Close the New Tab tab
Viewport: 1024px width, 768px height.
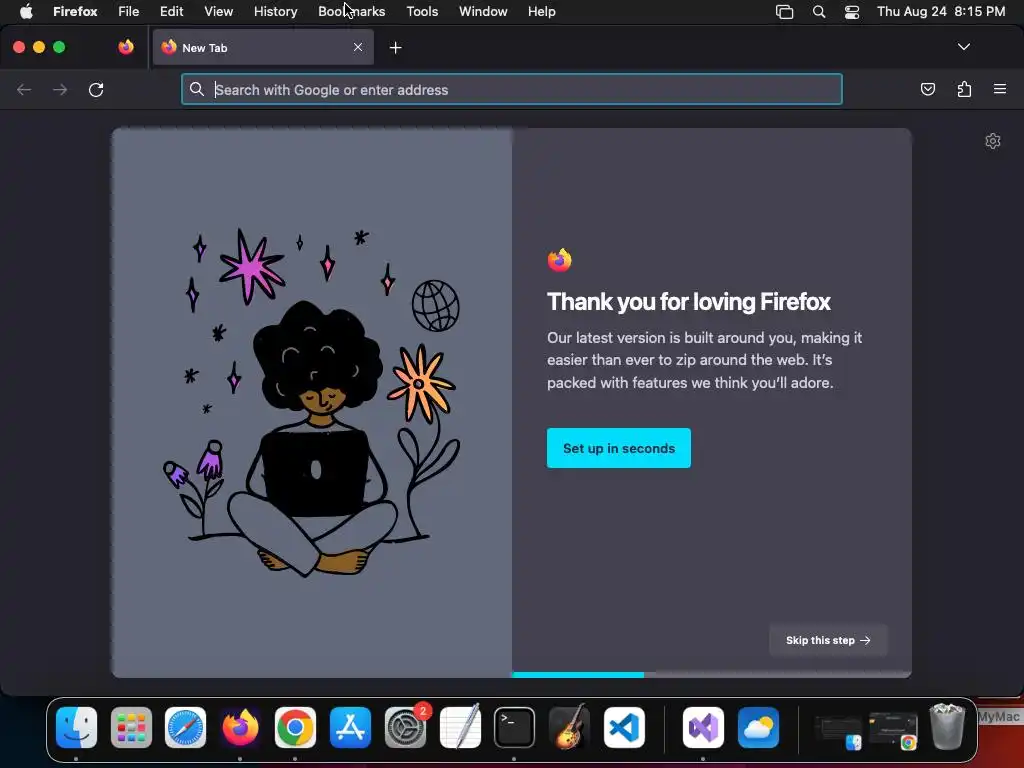pos(358,47)
